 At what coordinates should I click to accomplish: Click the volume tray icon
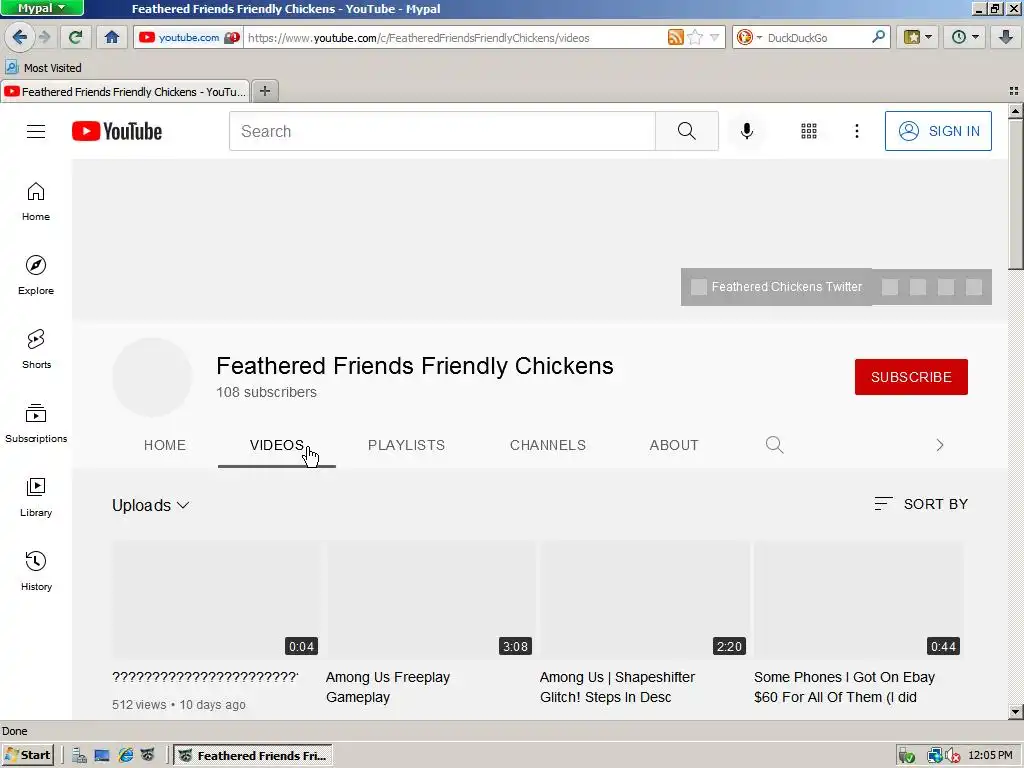coord(953,756)
